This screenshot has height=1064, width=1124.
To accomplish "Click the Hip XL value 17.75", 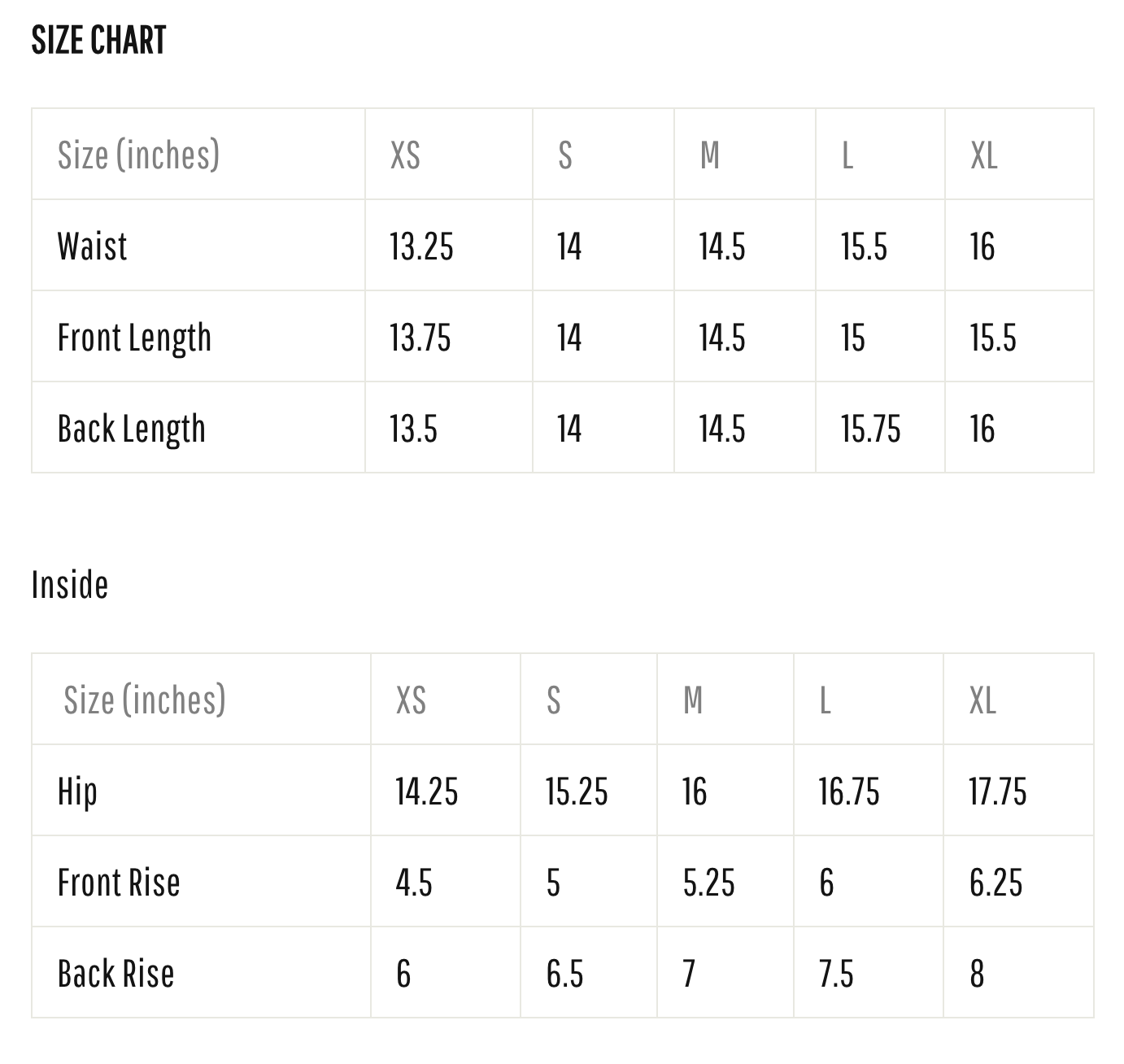I will pyautogui.click(x=997, y=791).
